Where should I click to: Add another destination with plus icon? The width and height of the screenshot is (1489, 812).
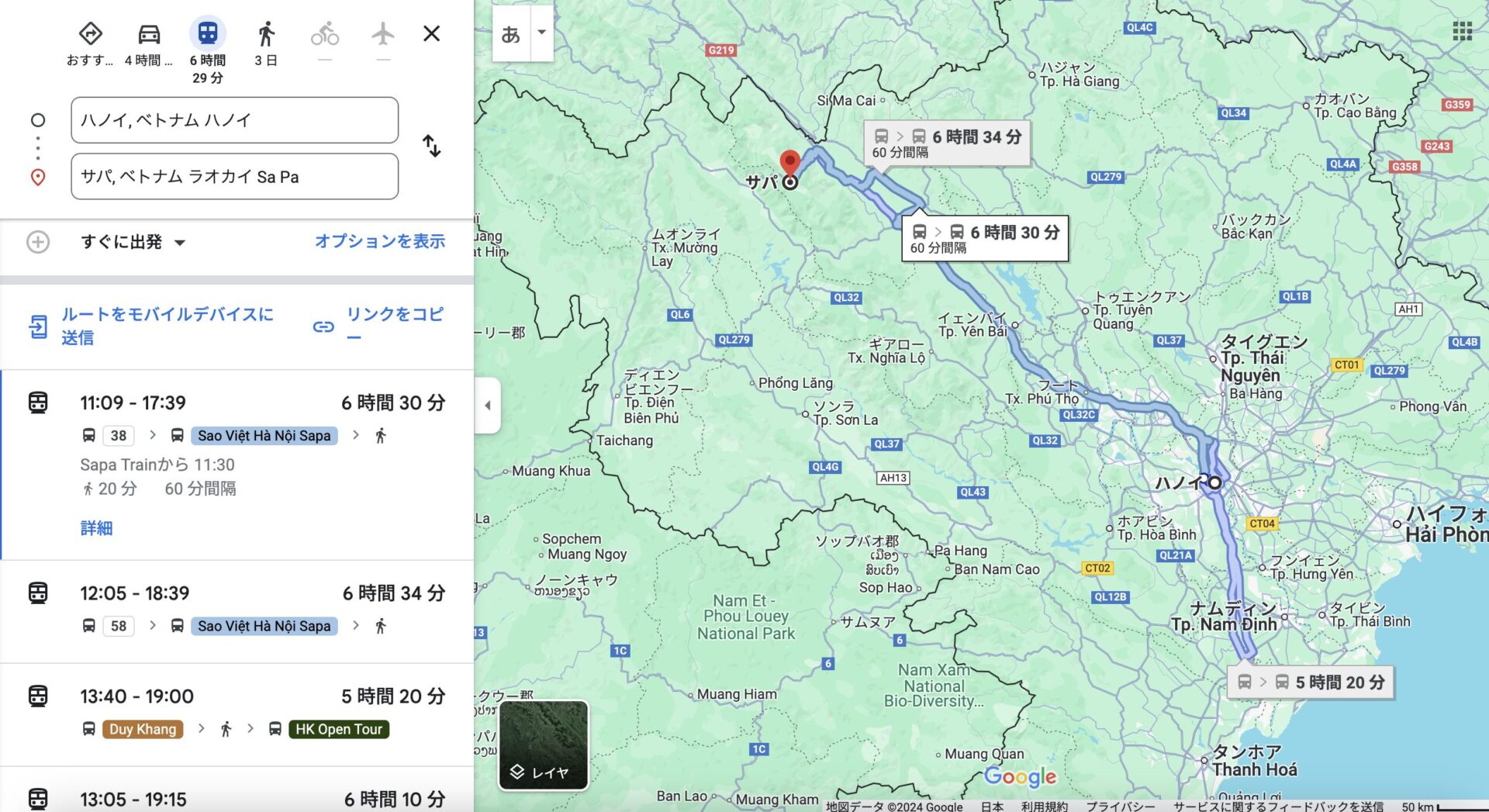[38, 242]
